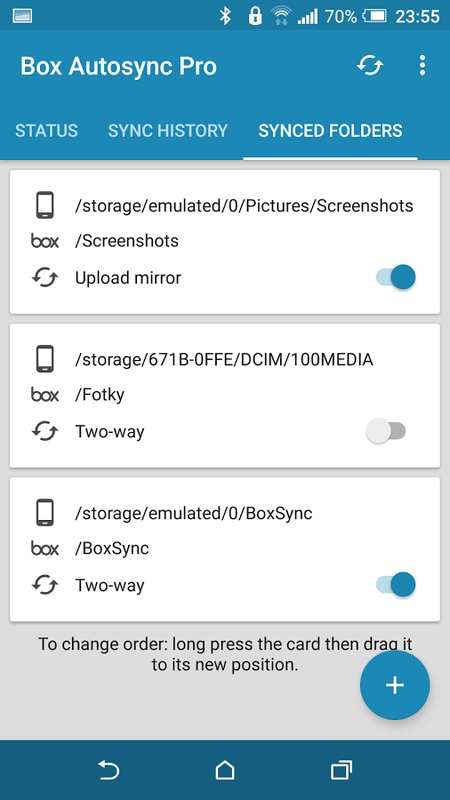Tap the sync arrows icon beside Upload mirror

coord(45,278)
